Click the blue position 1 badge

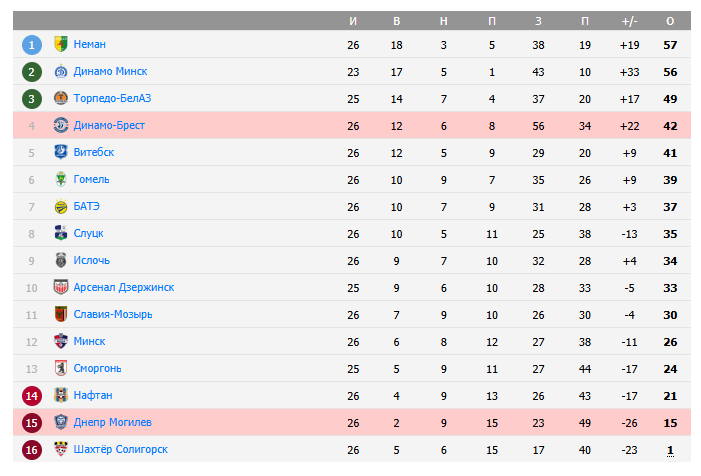coord(32,44)
